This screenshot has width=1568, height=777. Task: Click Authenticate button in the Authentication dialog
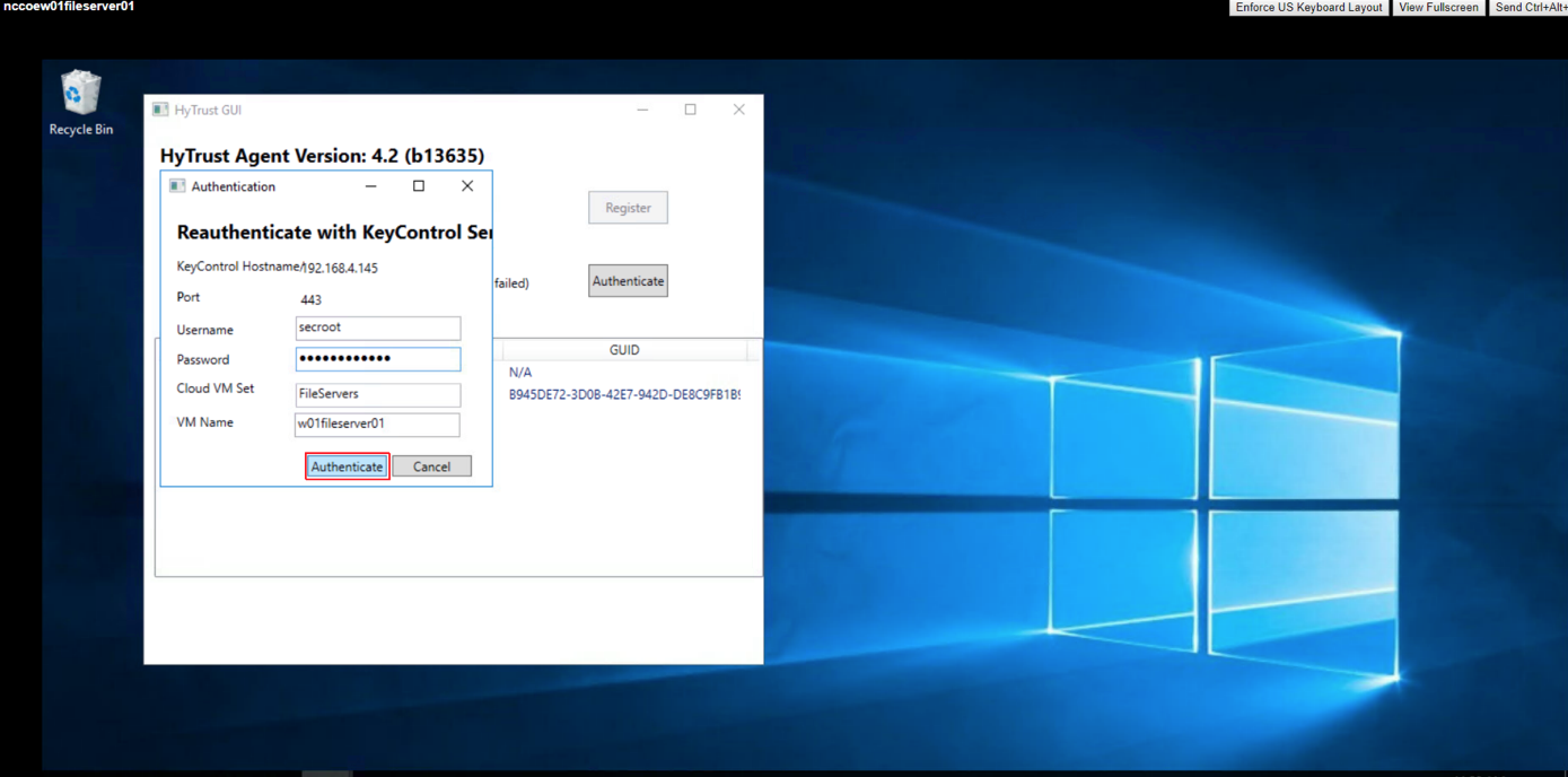(x=347, y=466)
